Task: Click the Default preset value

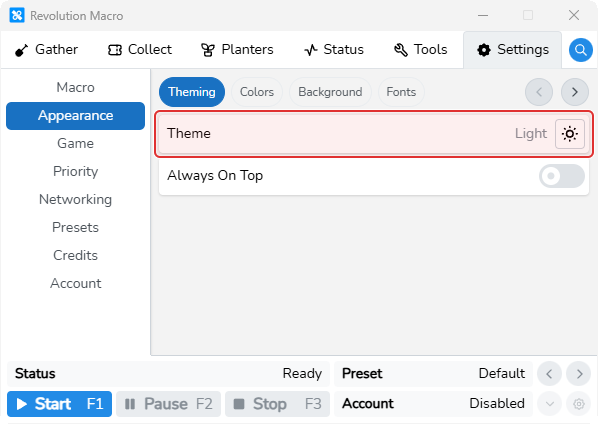Action: tap(502, 373)
